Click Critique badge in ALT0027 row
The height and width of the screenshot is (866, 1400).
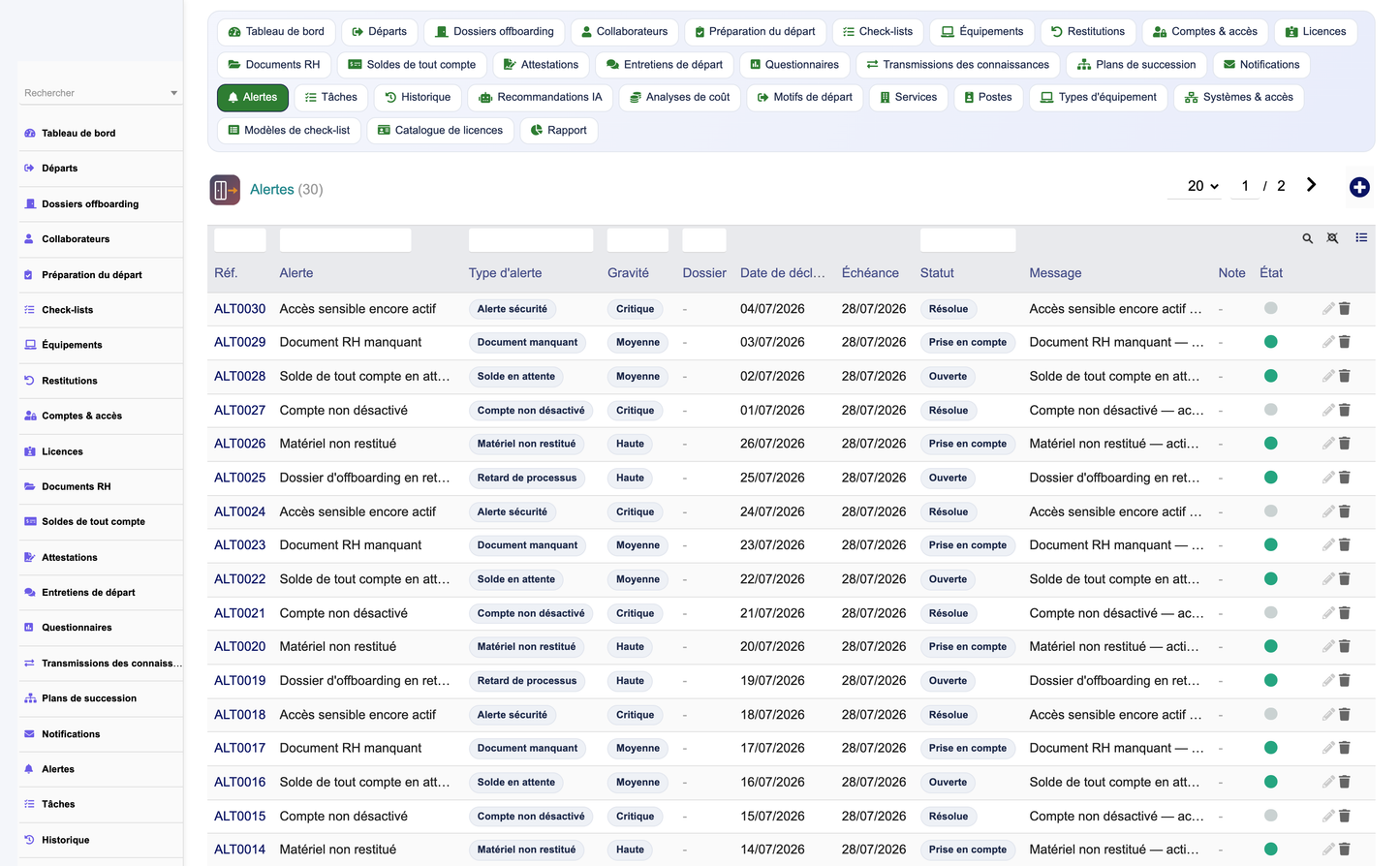click(x=636, y=411)
